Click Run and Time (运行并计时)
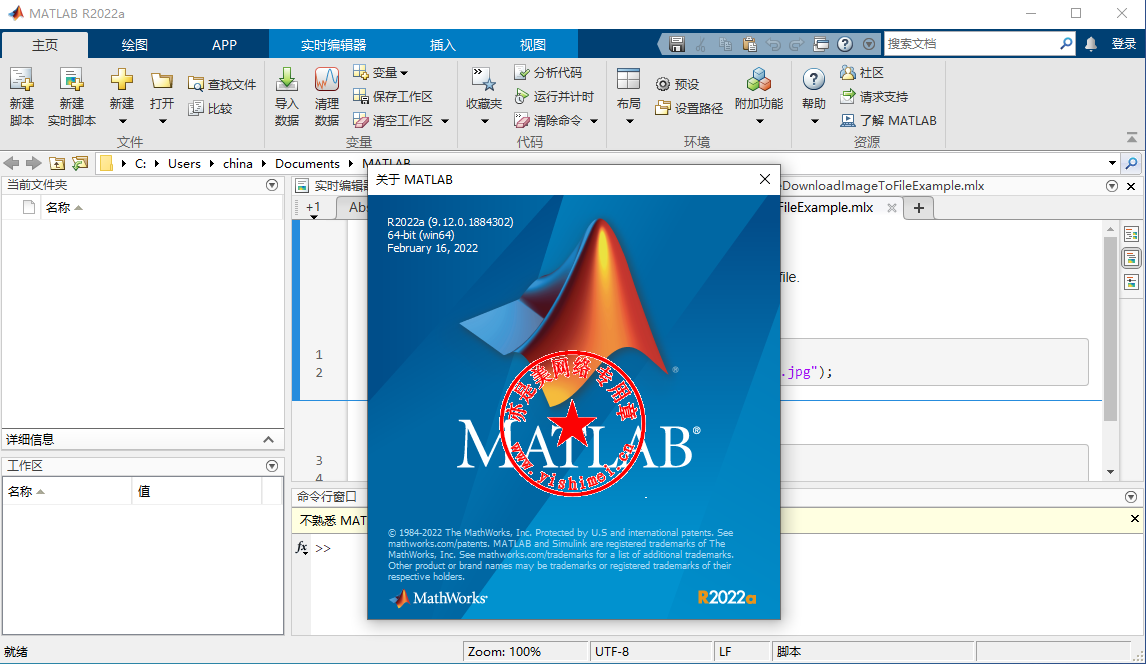1146x664 pixels. point(554,96)
